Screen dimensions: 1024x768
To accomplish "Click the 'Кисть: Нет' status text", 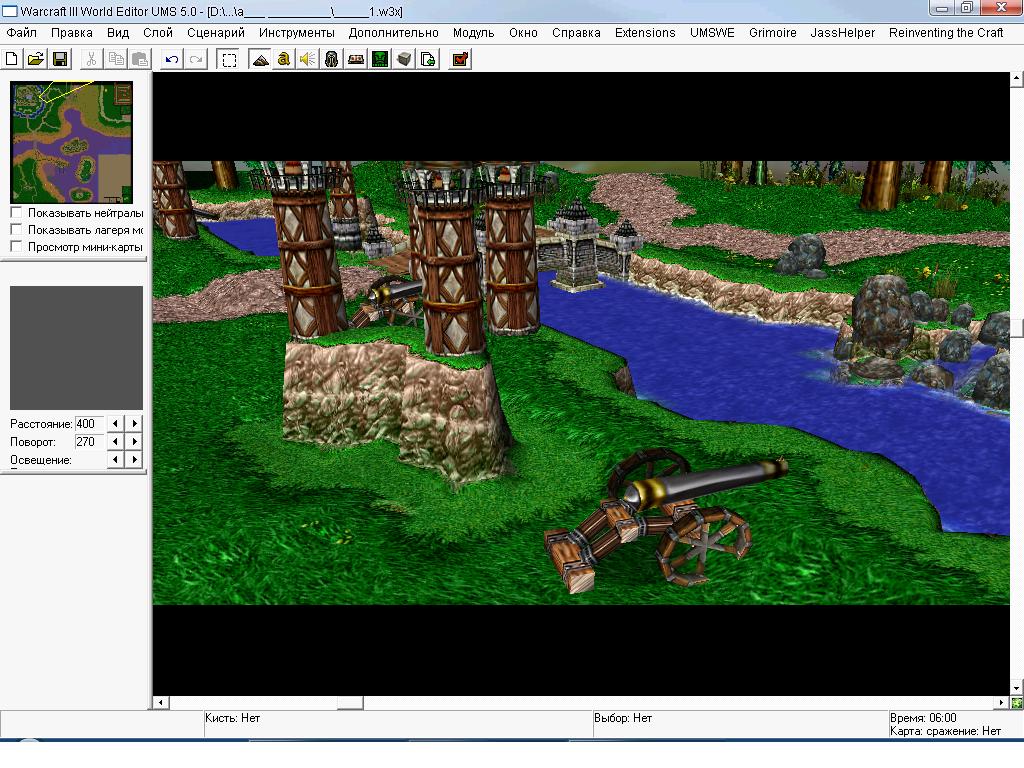I will tap(232, 718).
